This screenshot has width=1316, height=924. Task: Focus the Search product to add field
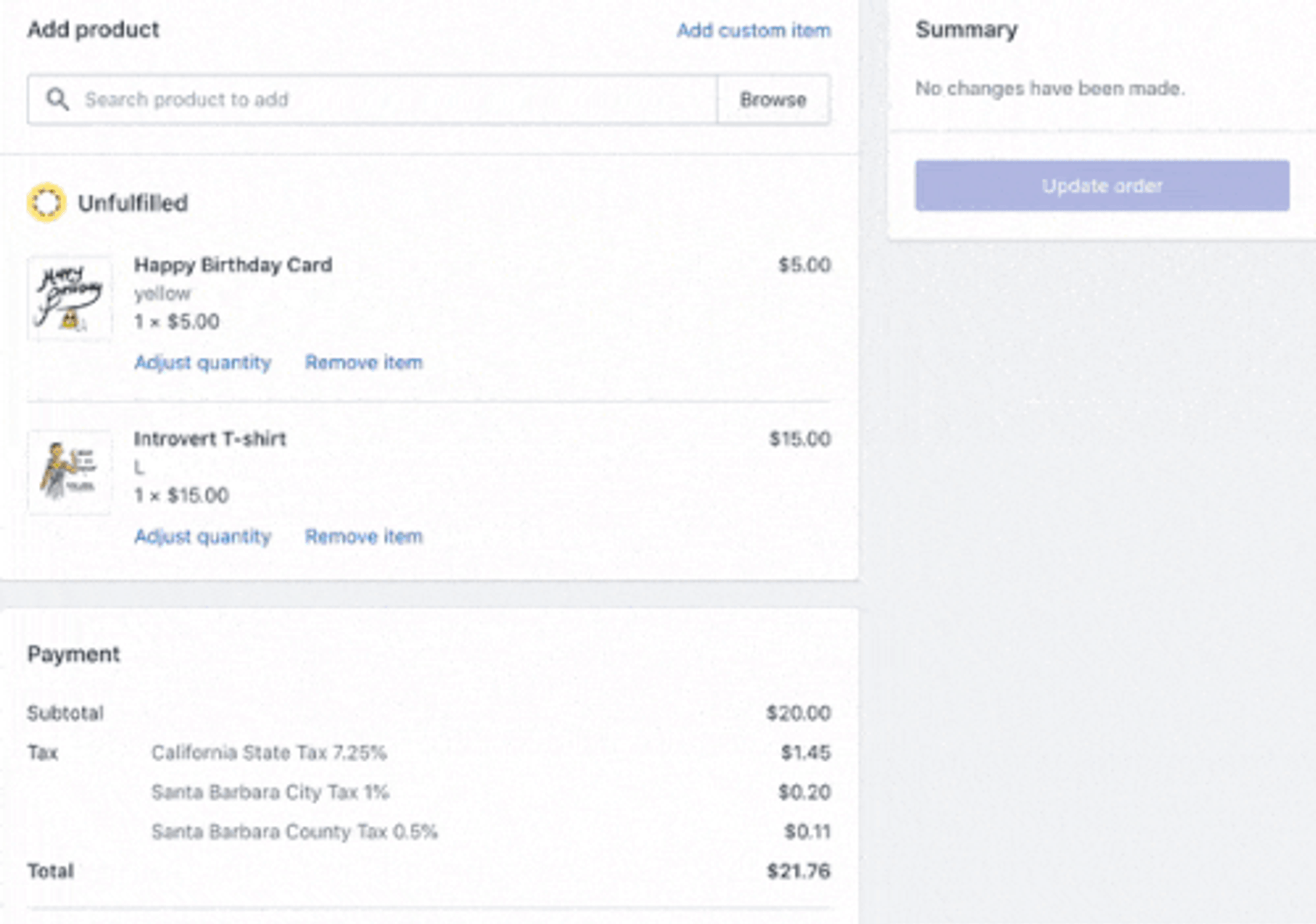(x=395, y=100)
